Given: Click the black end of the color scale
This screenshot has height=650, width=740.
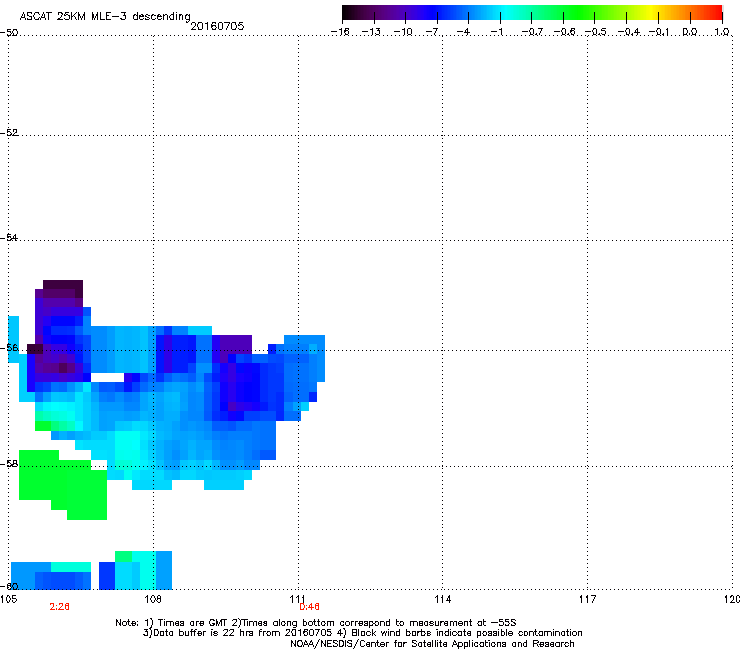Looking at the screenshot, I should tap(348, 13).
